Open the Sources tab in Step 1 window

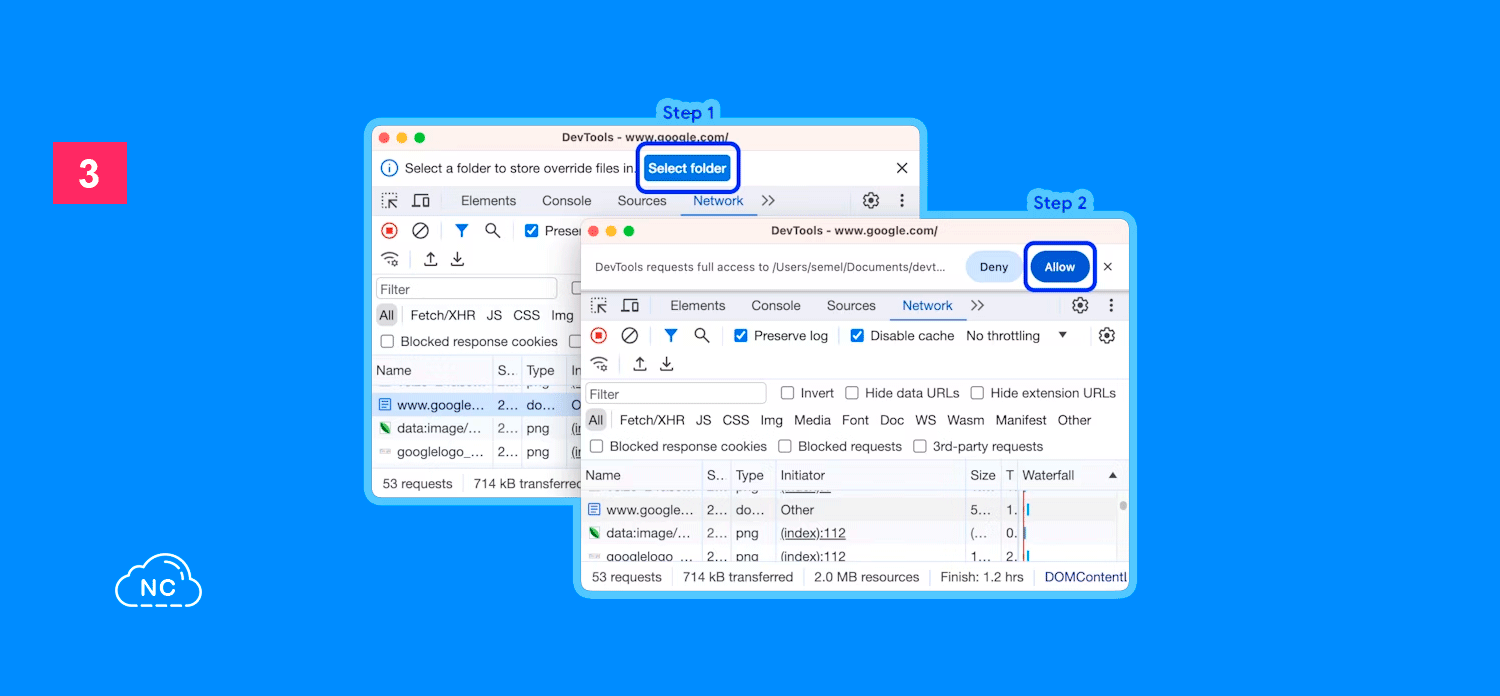click(642, 201)
